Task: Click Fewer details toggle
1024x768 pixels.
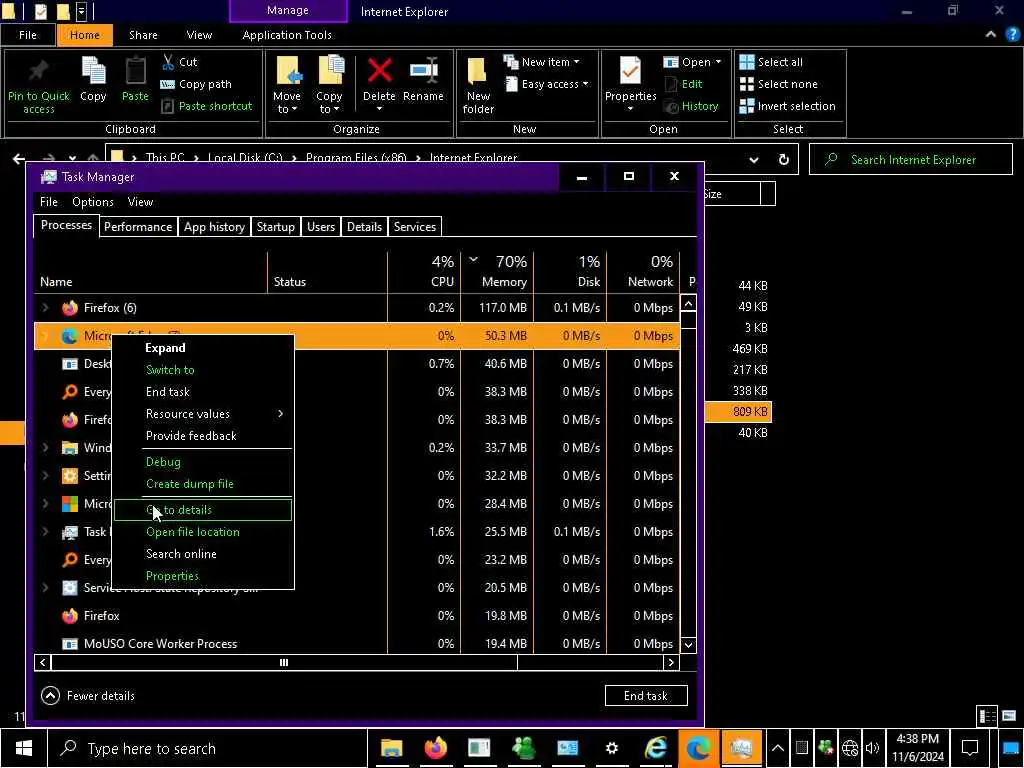Action: (88, 696)
